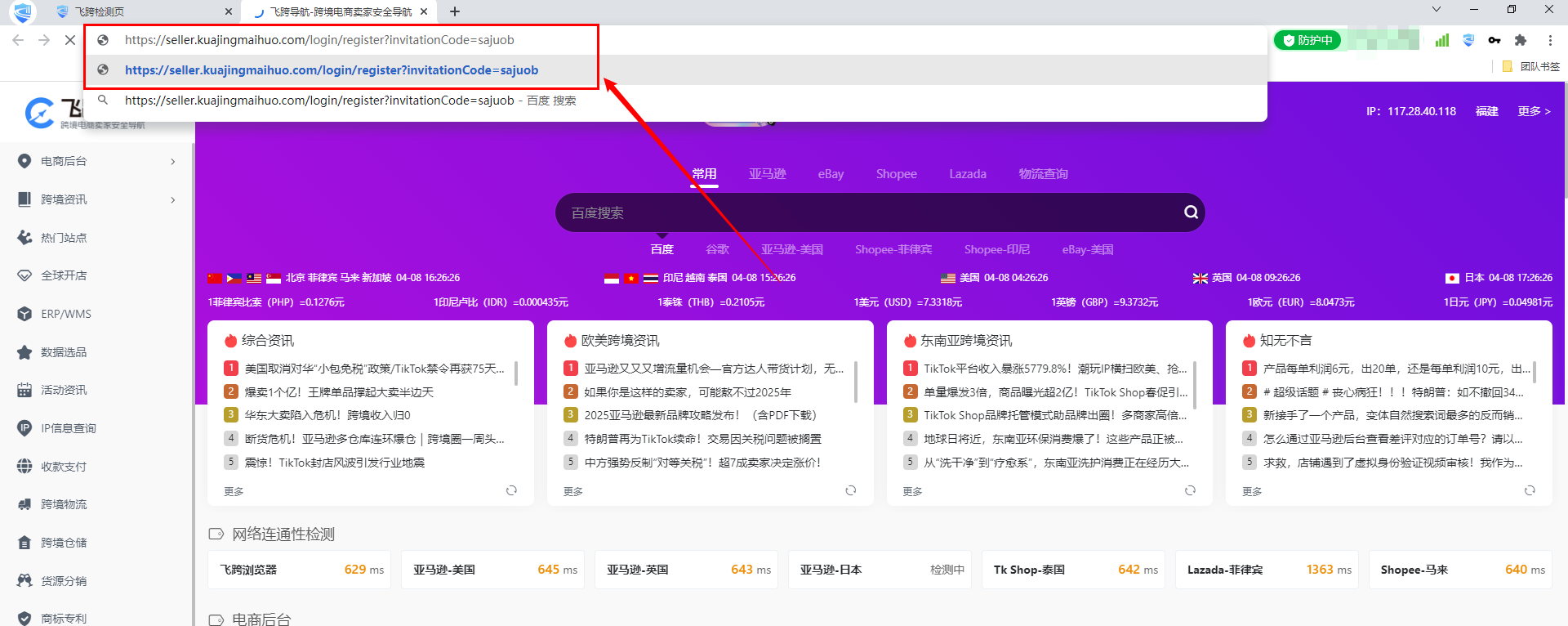The image size is (1568, 626).
Task: Click the 欧美跨境资讯 list scrollbar
Action: point(855,382)
